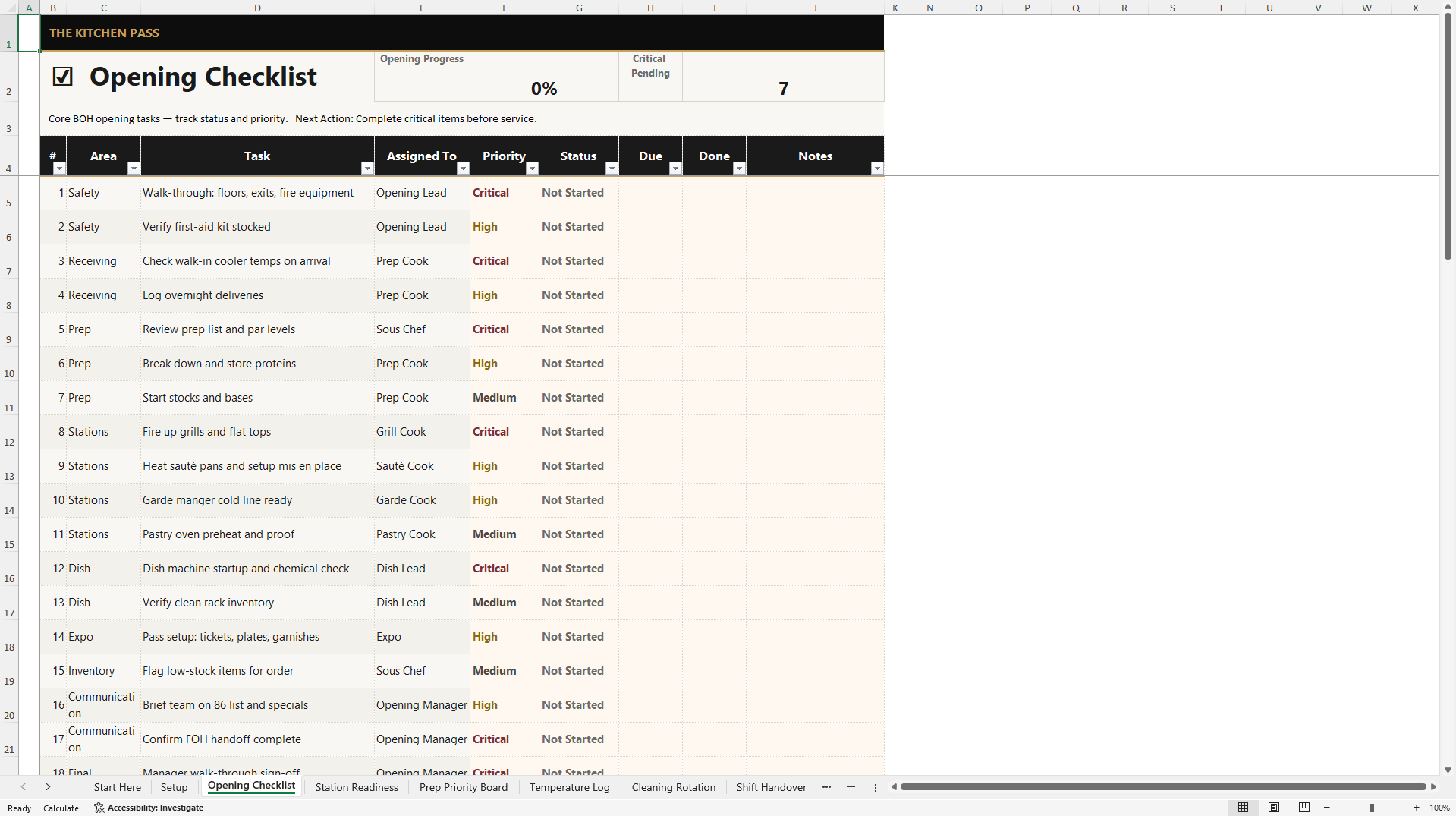This screenshot has width=1456, height=816.
Task: Click the horizontal scroll left arrow
Action: 894,787
